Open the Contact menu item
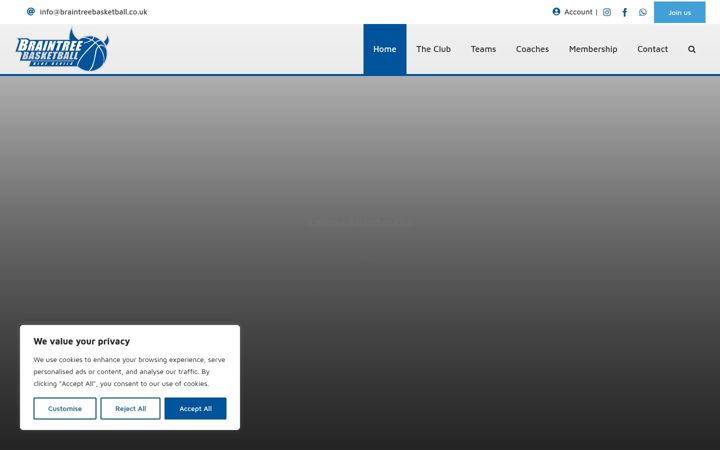Viewport: 720px width, 450px height. (x=652, y=49)
